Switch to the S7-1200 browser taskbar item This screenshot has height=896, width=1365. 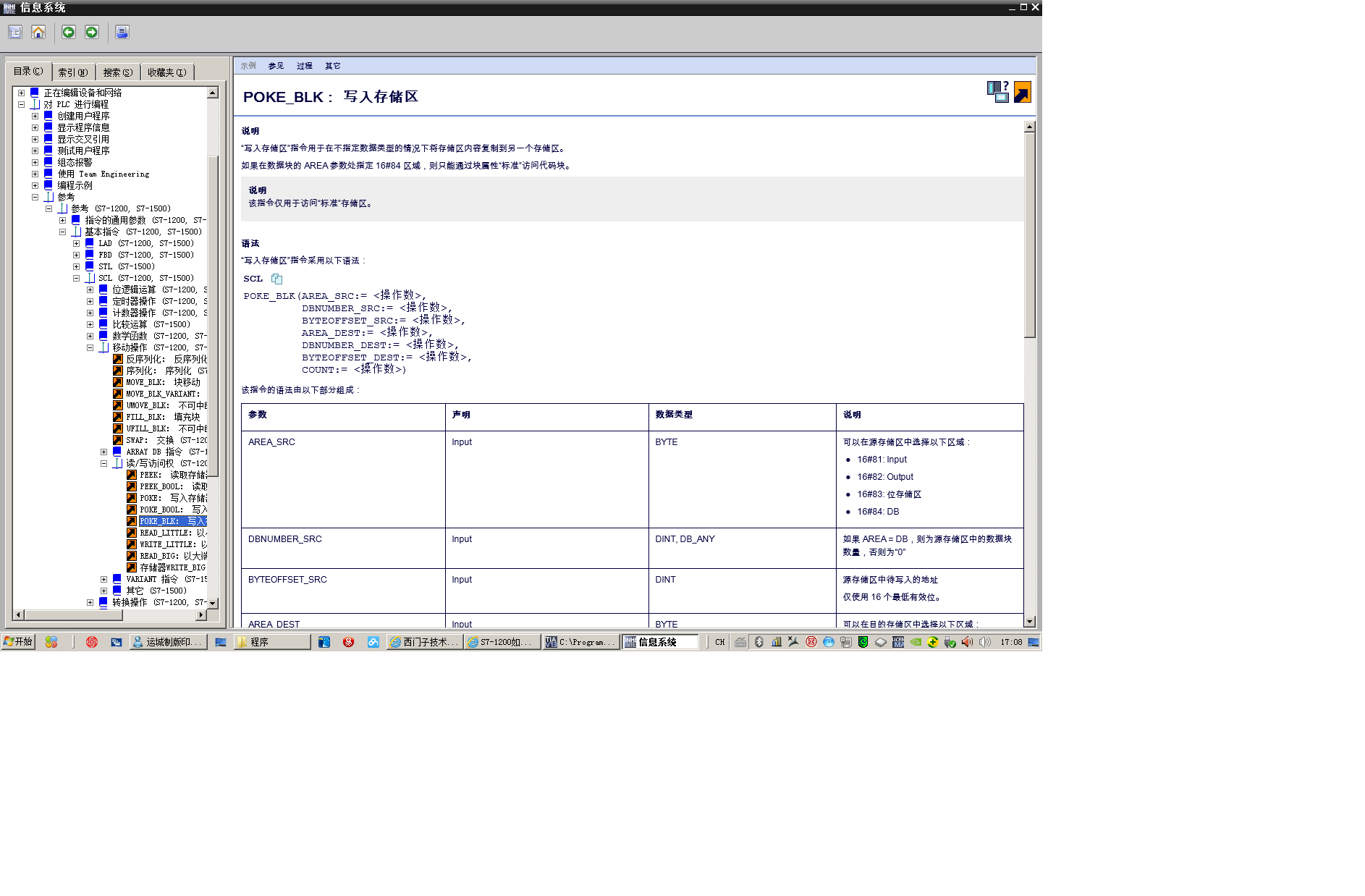click(x=502, y=642)
